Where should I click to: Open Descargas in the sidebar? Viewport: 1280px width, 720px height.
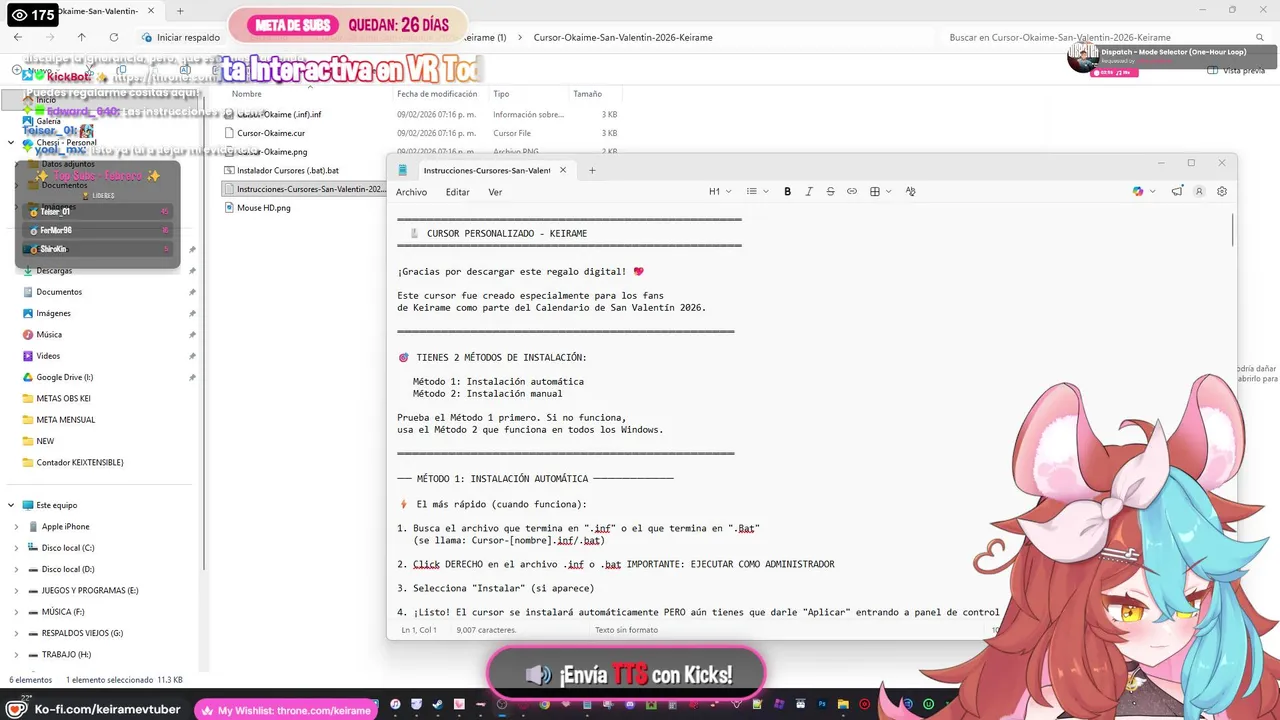tap(54, 271)
